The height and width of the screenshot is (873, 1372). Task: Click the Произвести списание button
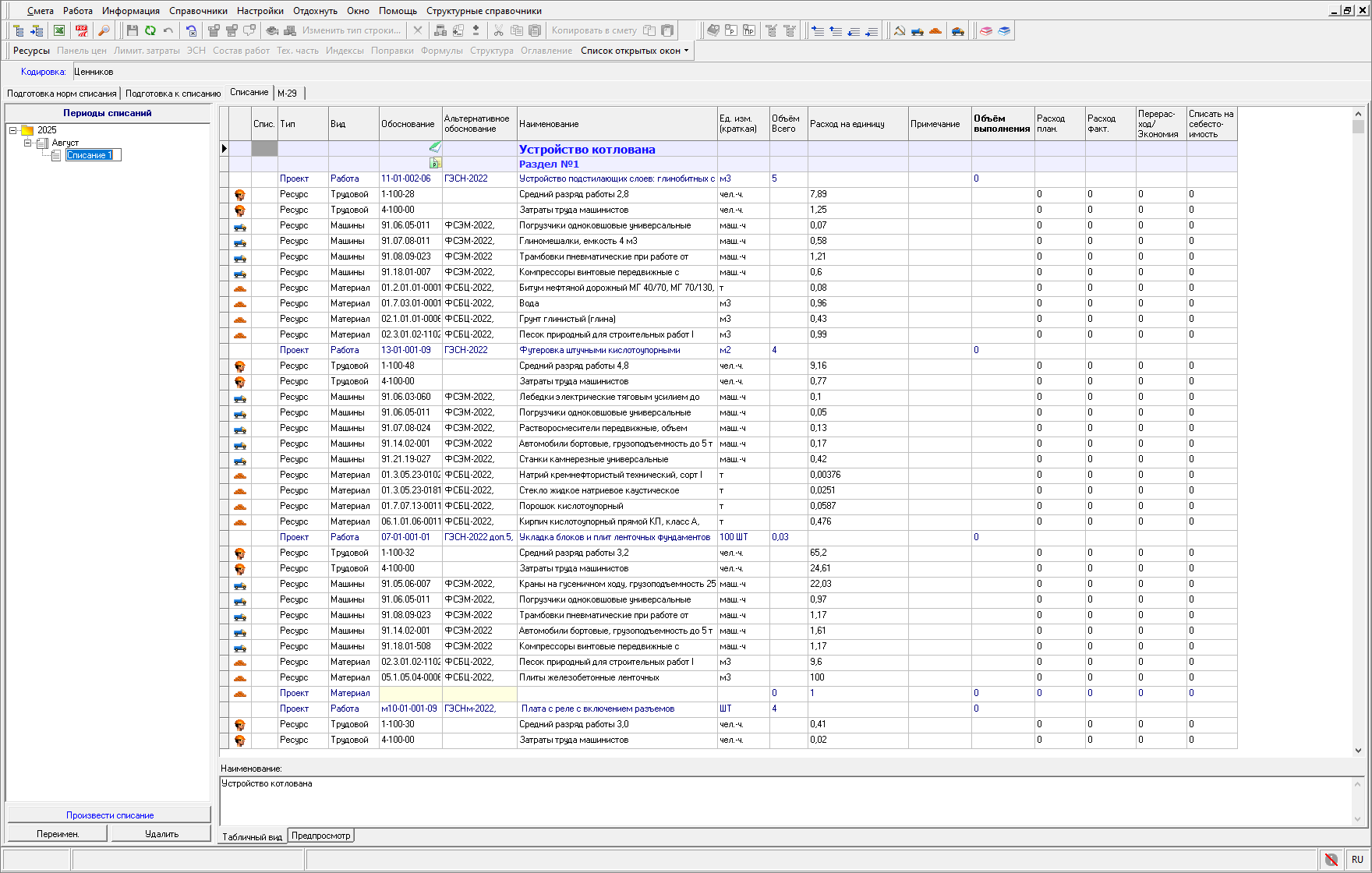coord(109,815)
